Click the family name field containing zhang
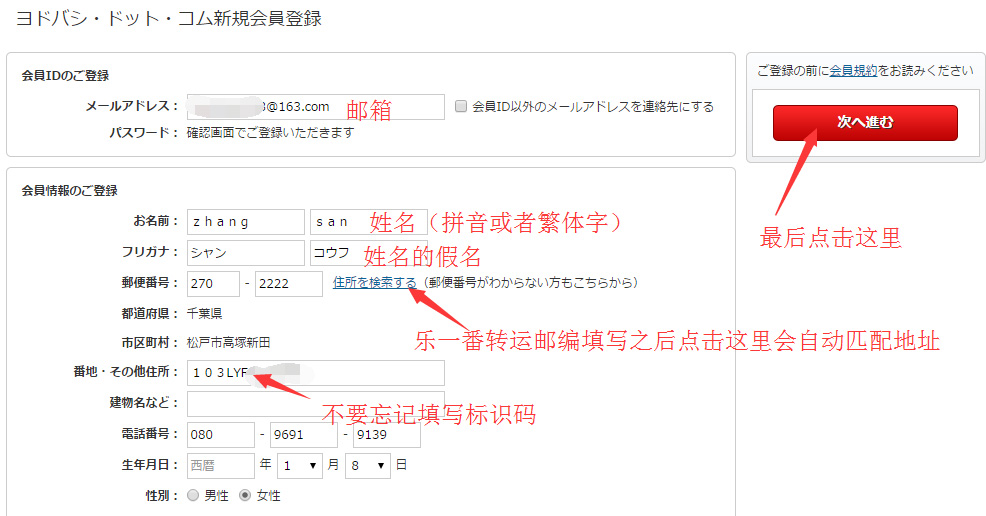Viewport: 986px width, 516px height. click(246, 222)
